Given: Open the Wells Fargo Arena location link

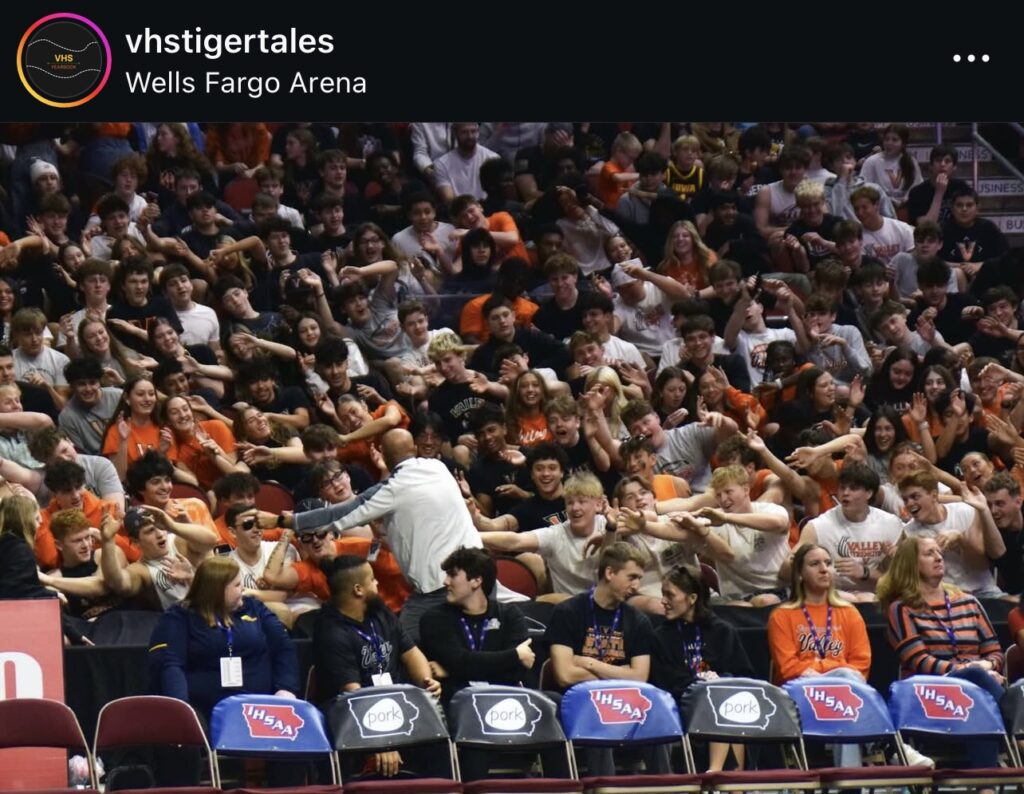Looking at the screenshot, I should click(246, 83).
